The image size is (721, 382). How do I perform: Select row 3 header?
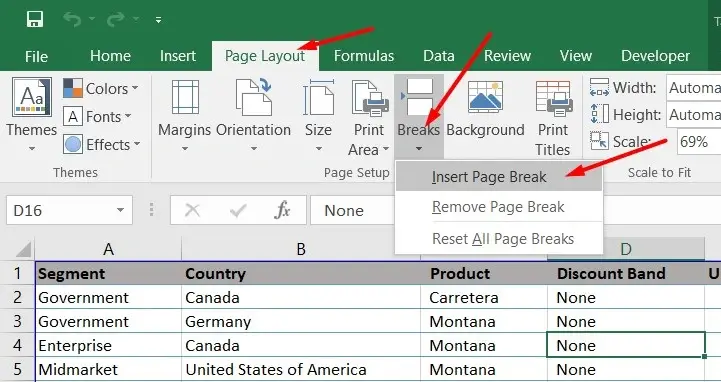17,321
